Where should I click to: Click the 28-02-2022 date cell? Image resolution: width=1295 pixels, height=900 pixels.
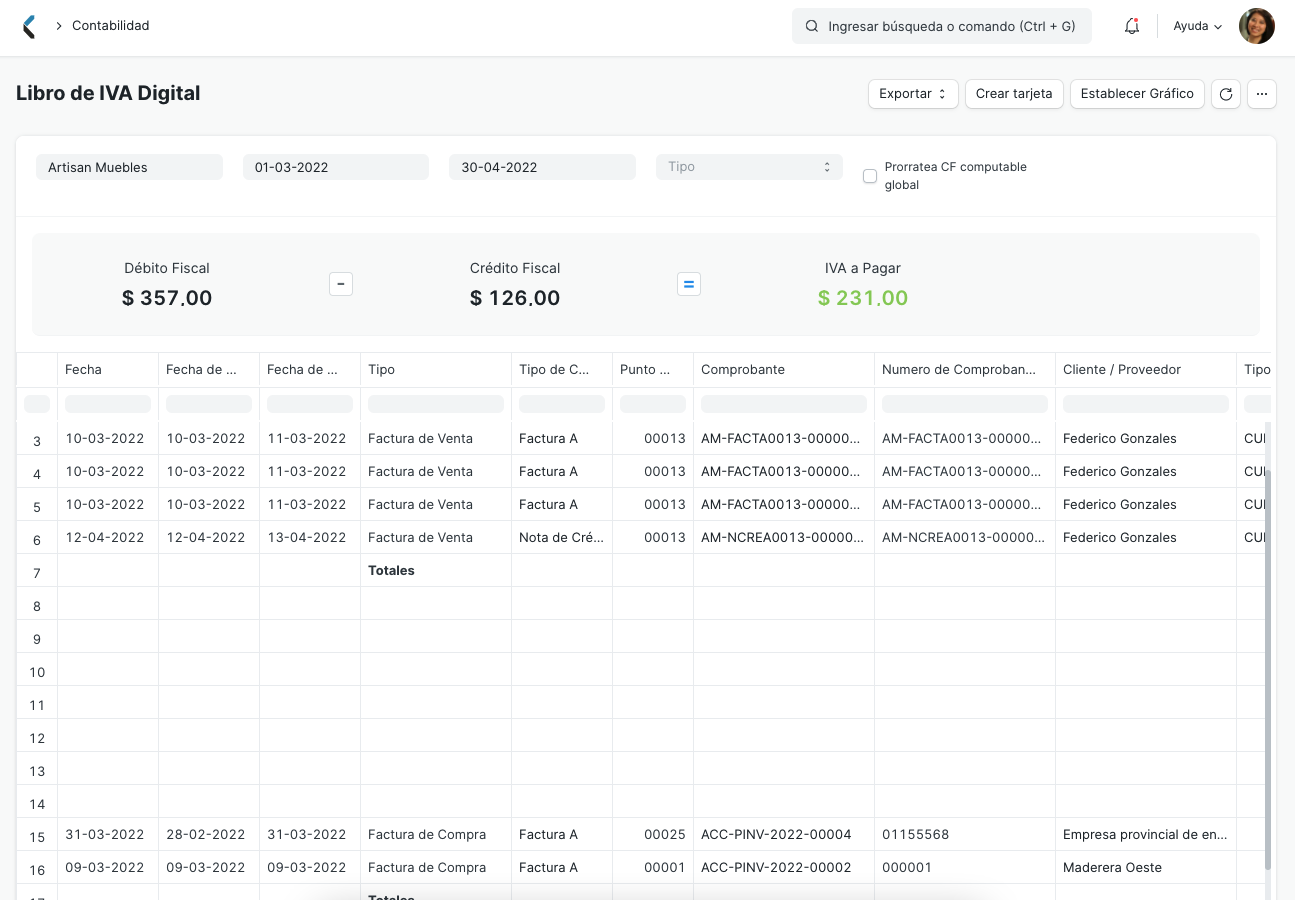point(209,835)
